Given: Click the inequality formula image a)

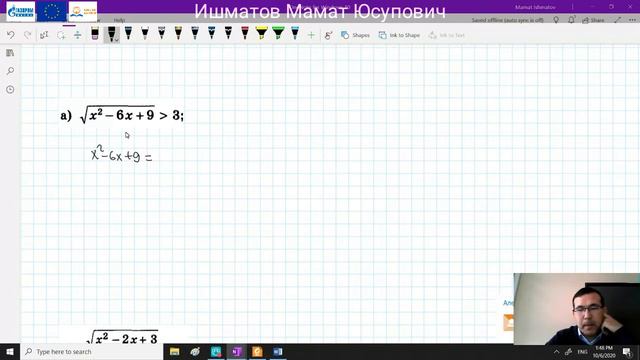Looking at the screenshot, I should click(x=122, y=115).
